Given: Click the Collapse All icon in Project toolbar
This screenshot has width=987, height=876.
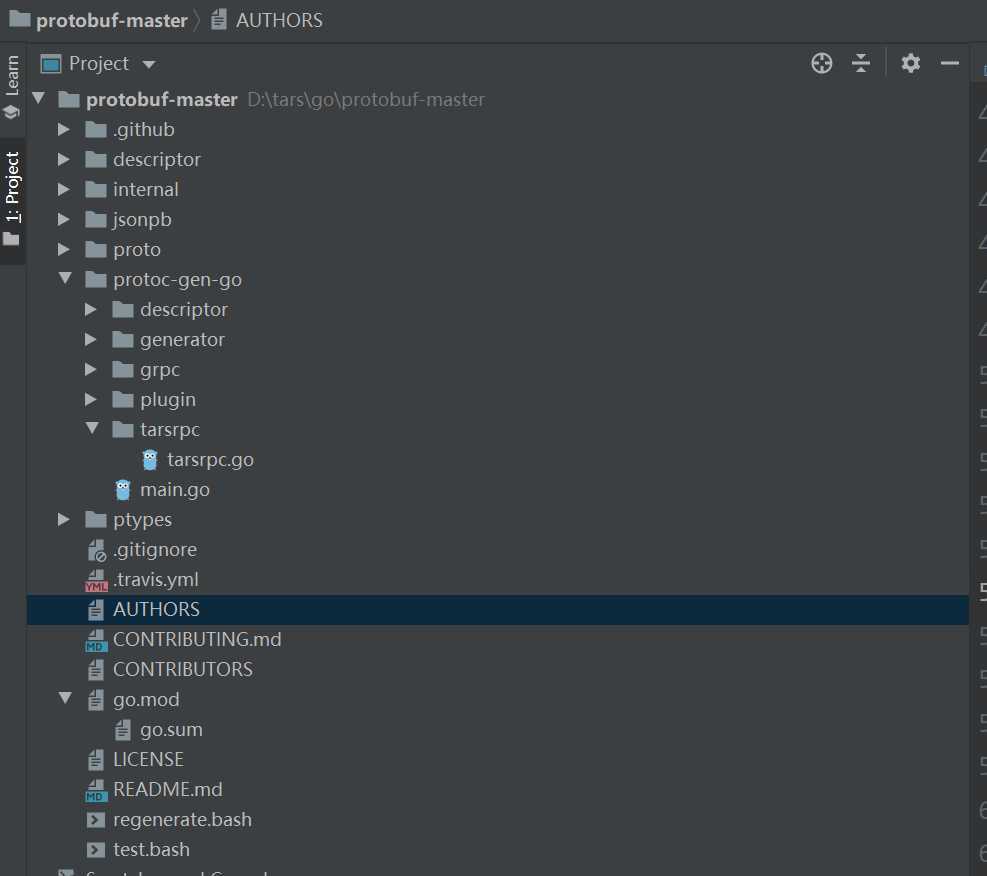Looking at the screenshot, I should (x=860, y=64).
